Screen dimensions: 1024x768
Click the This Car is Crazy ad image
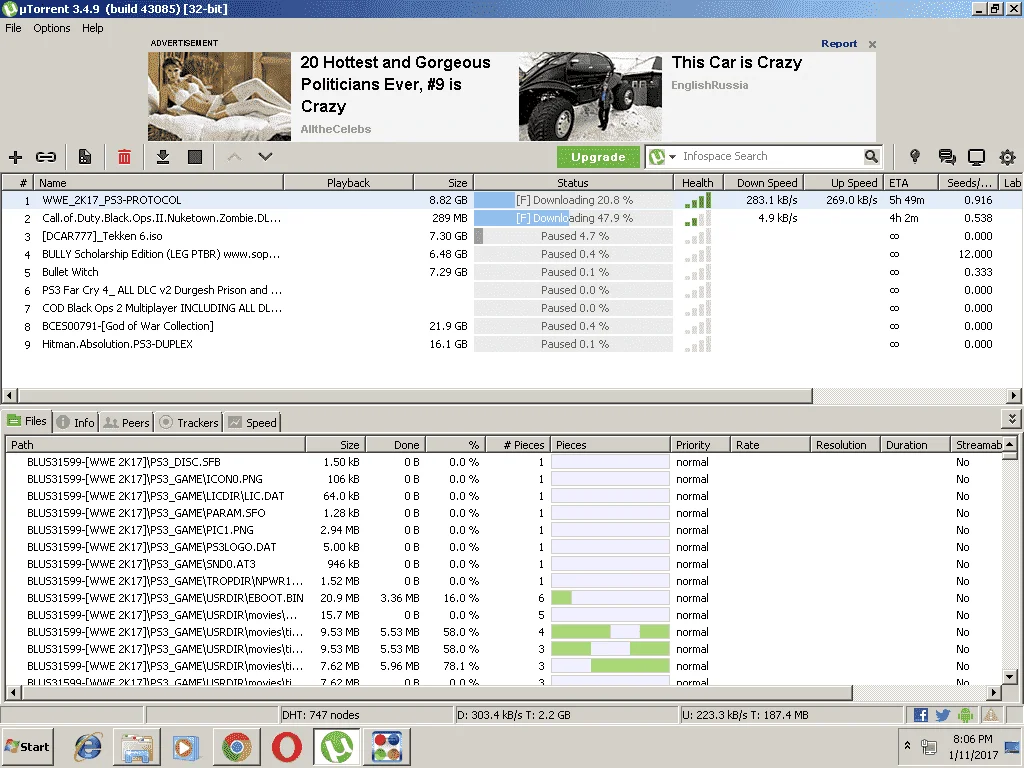tap(590, 97)
